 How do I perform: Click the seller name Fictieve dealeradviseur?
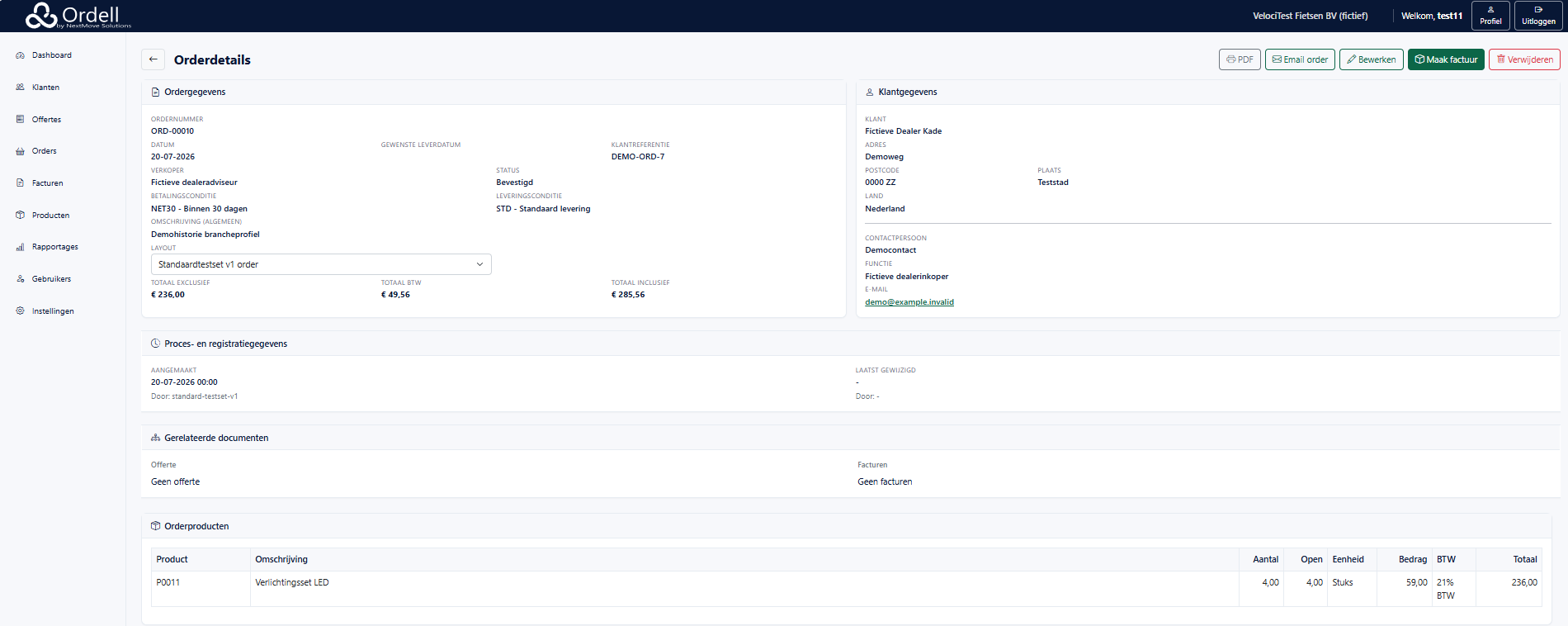click(194, 183)
